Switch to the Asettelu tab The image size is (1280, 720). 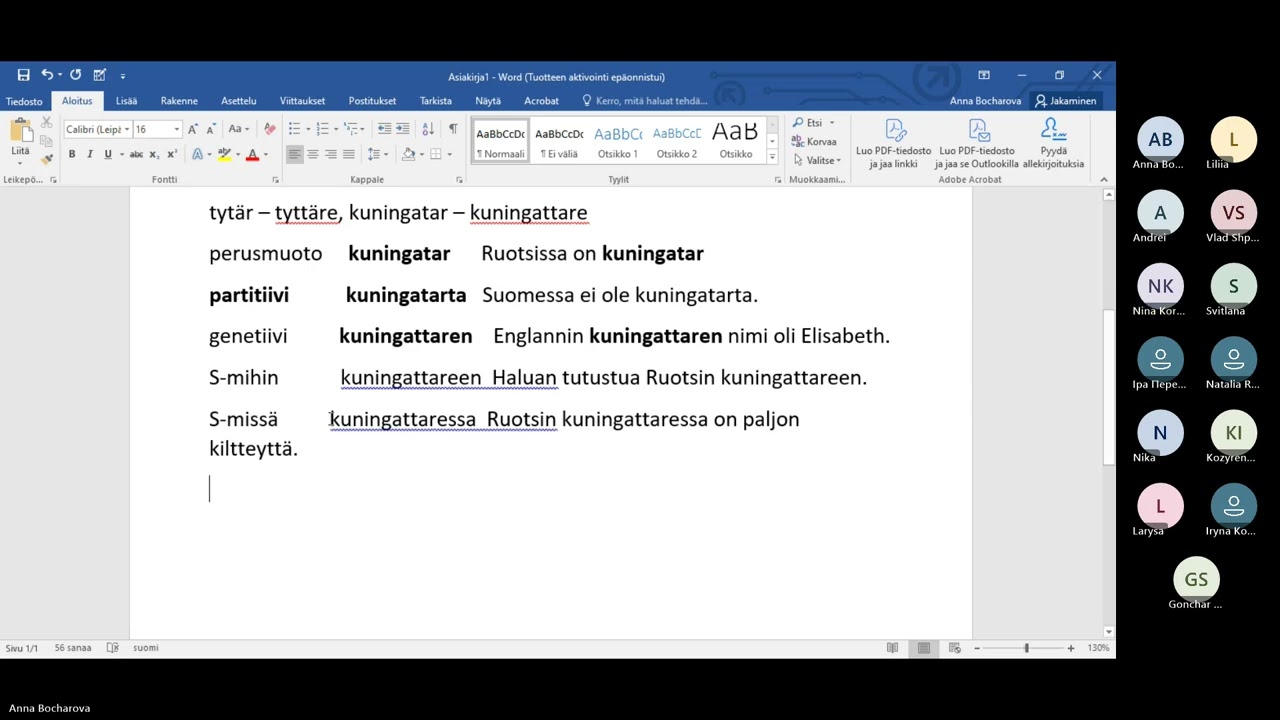[x=238, y=101]
